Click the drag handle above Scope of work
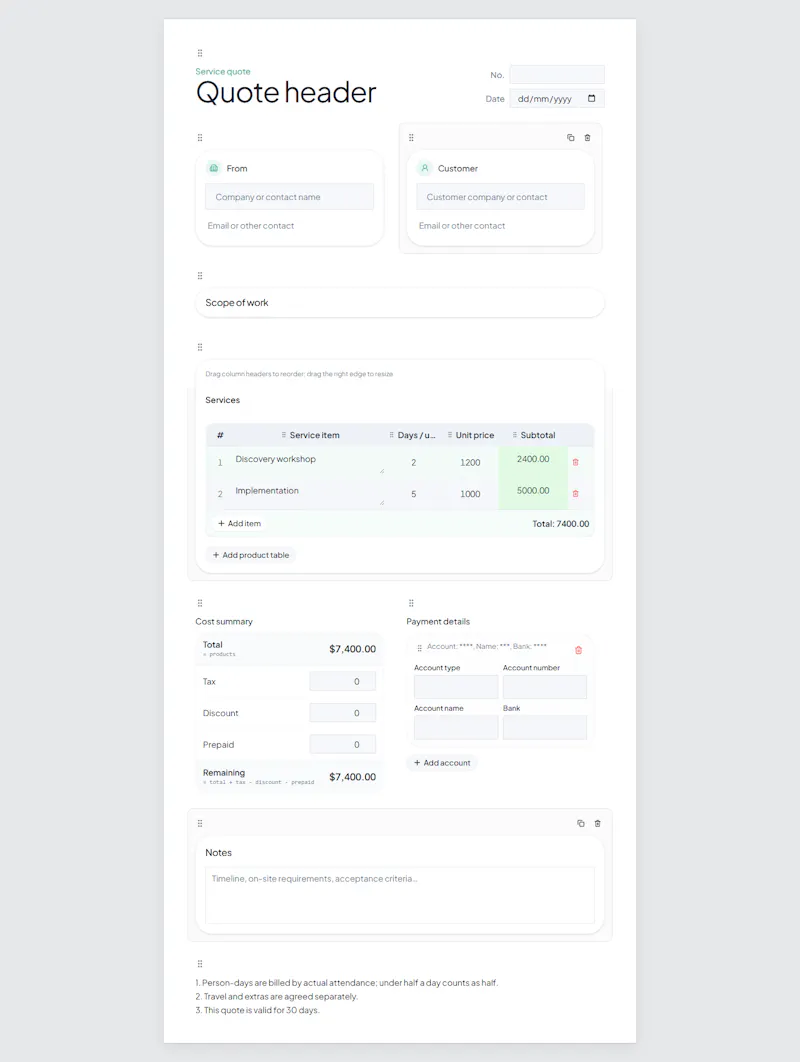Viewport: 800px width, 1062px height. 200,276
